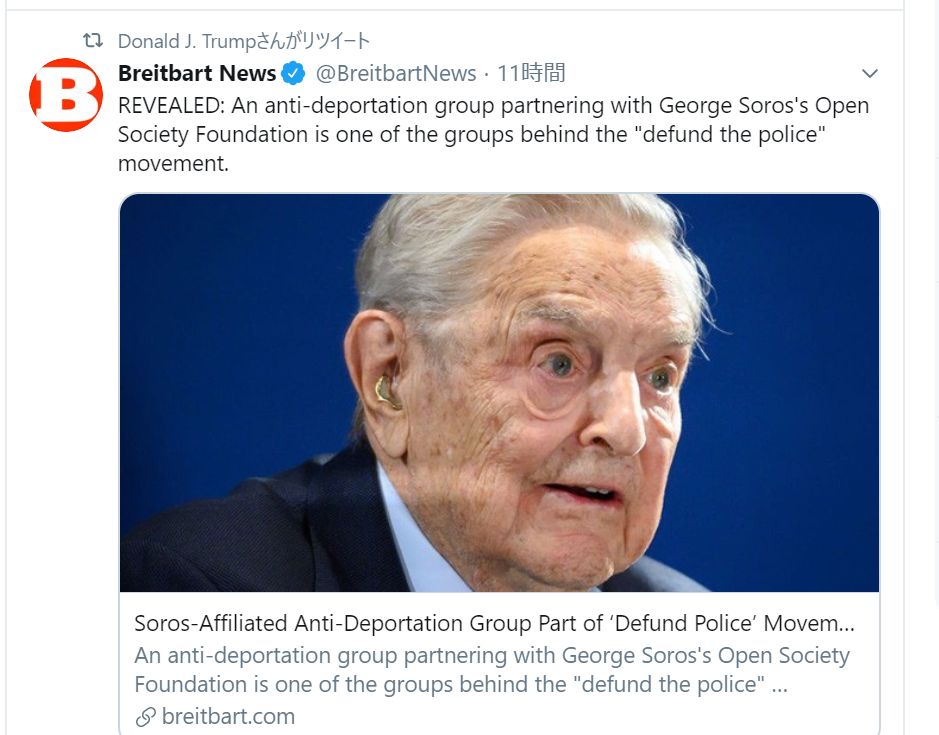
Task: Click the tweet's final word 'movement.'
Action: click(x=173, y=162)
